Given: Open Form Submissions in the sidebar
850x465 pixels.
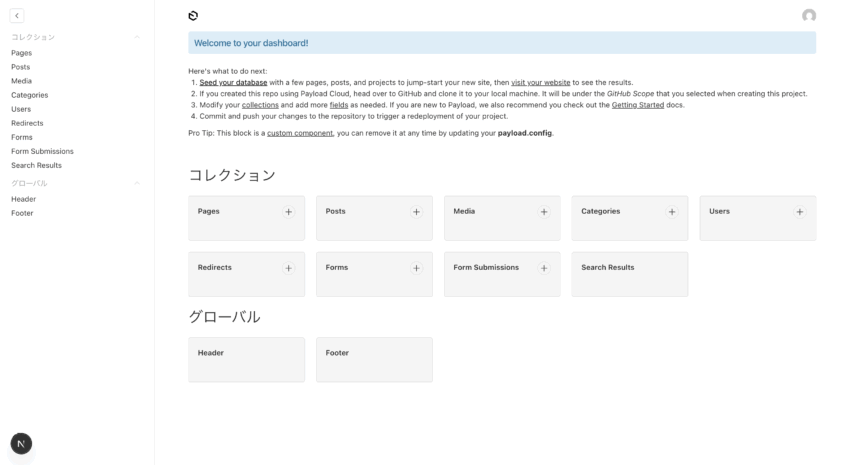Looking at the screenshot, I should coord(42,151).
